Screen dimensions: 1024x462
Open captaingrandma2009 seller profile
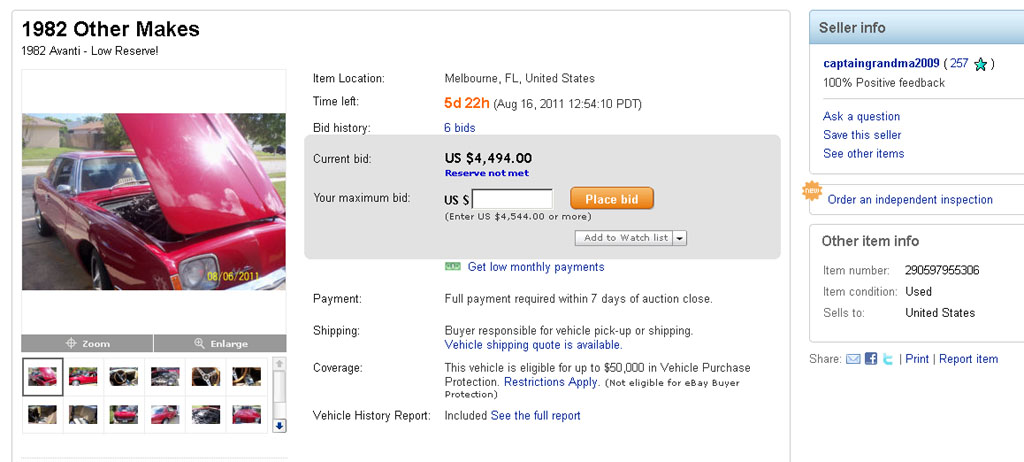click(880, 63)
